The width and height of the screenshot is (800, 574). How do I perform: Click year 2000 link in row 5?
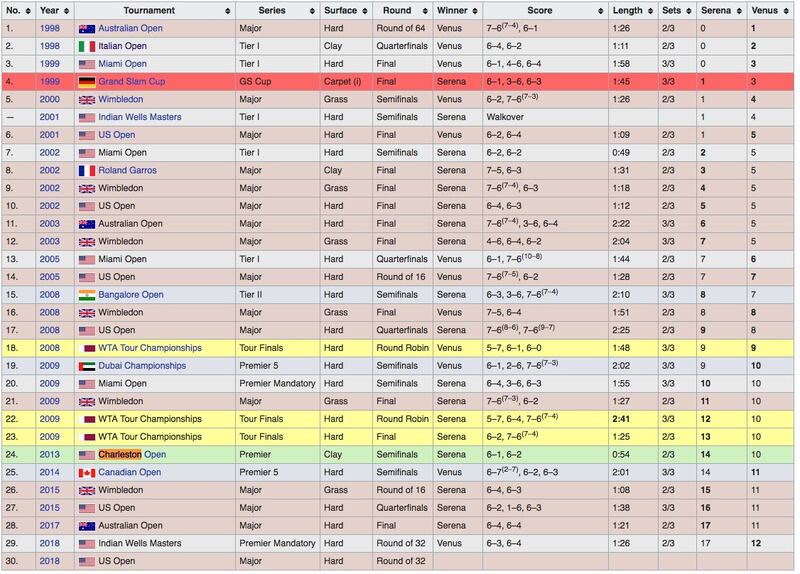click(49, 99)
